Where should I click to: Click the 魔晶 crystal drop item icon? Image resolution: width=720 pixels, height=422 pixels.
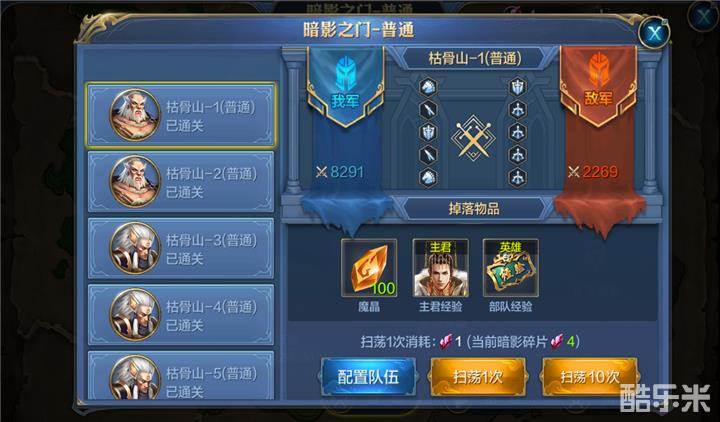click(x=369, y=268)
